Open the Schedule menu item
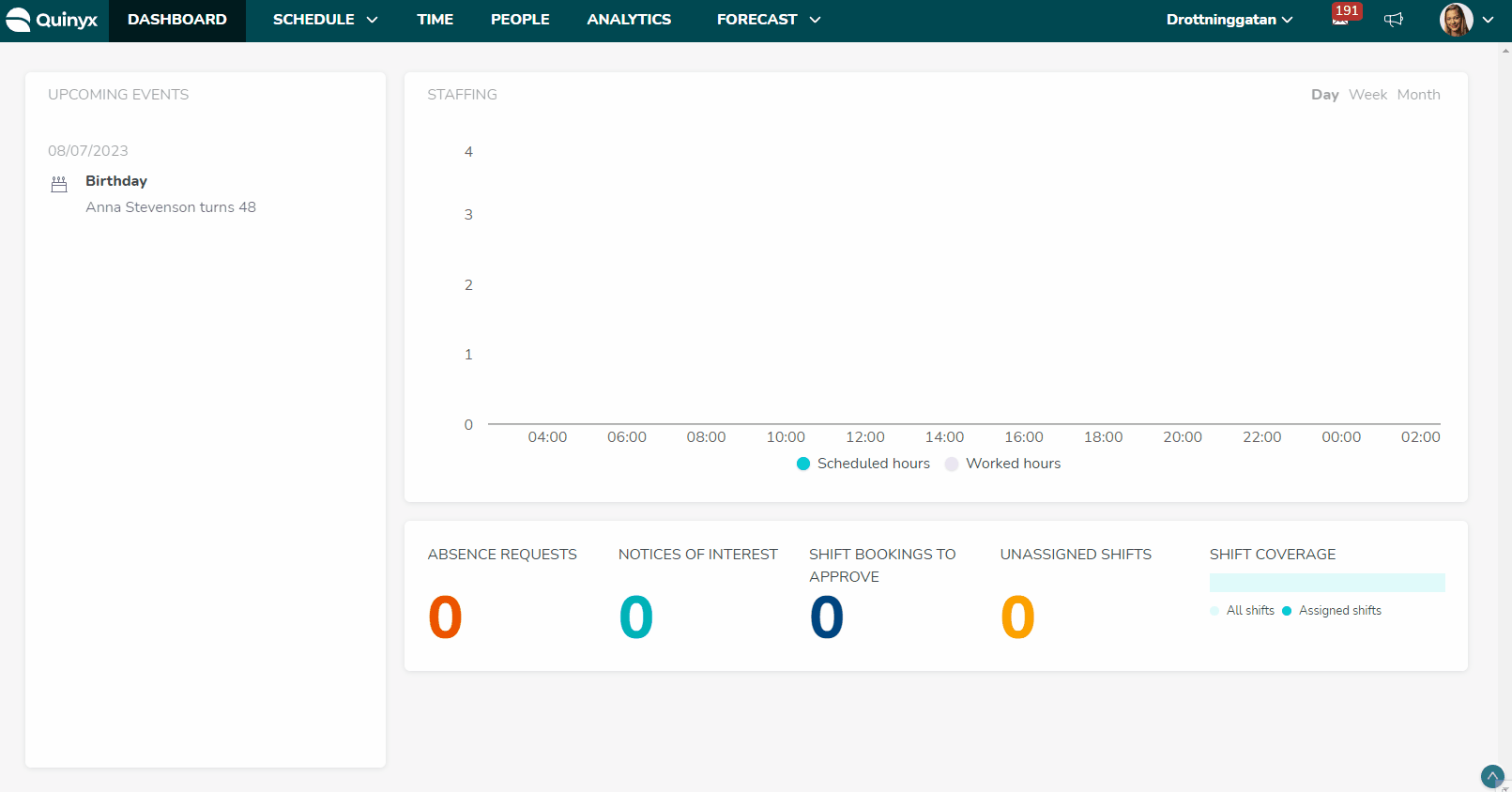Viewport: 1512px width, 792px height. [x=313, y=20]
